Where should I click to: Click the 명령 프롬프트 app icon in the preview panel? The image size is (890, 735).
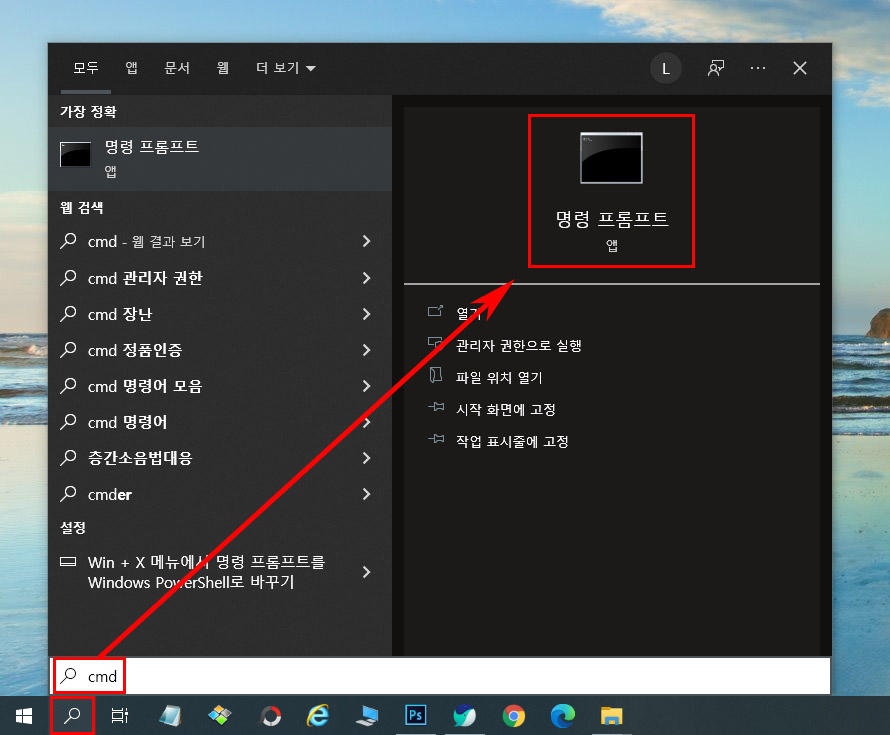[611, 156]
